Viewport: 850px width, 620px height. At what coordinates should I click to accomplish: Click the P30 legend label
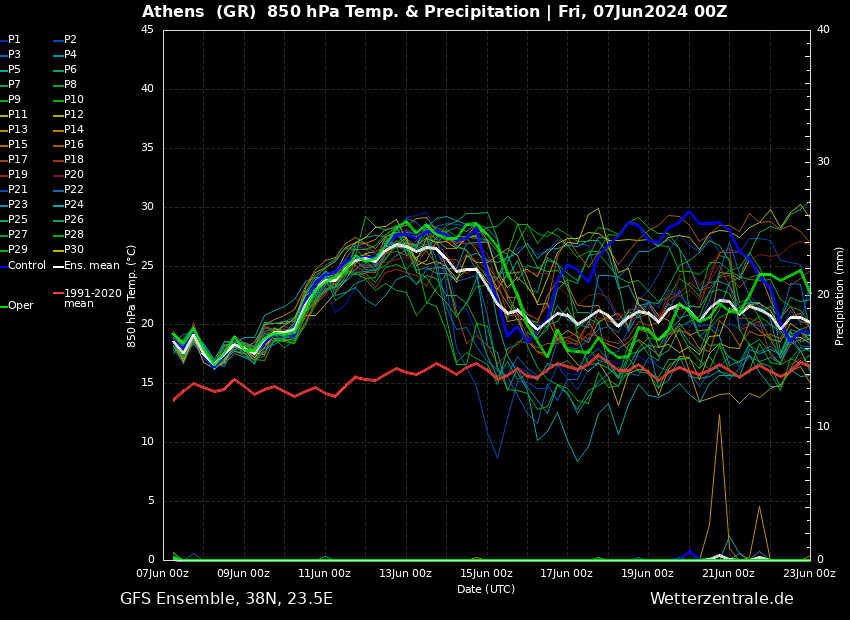pyautogui.click(x=73, y=250)
